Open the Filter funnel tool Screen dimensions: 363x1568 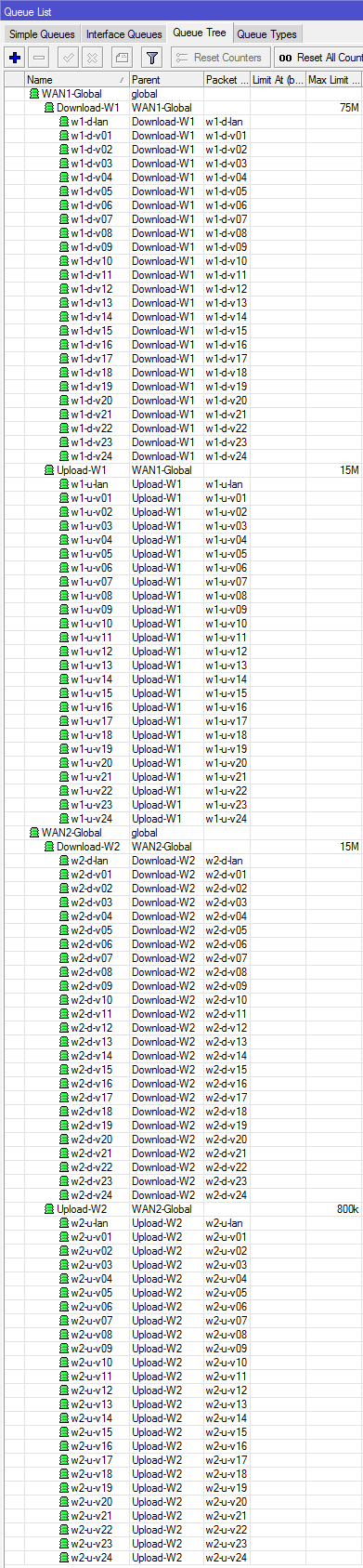(x=152, y=58)
